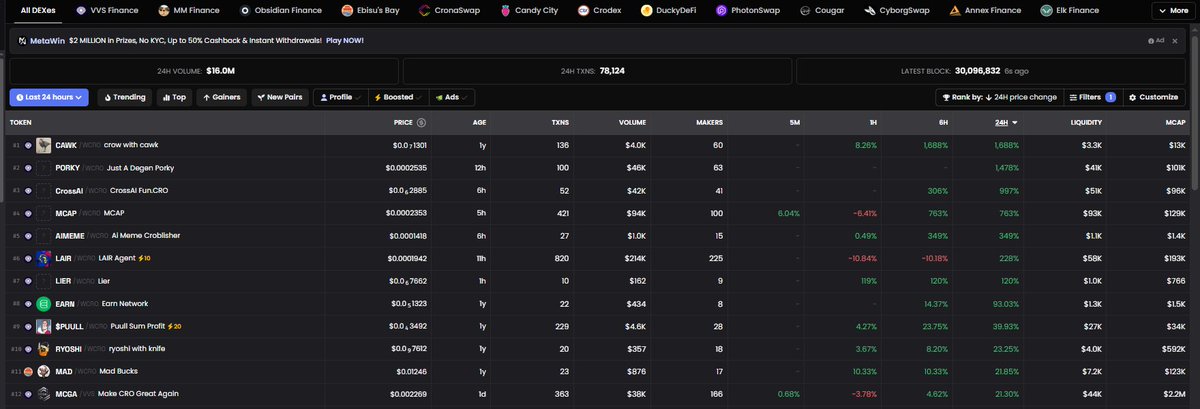Click the Play NOW! ad link
The image size is (1200, 409).
tap(345, 40)
